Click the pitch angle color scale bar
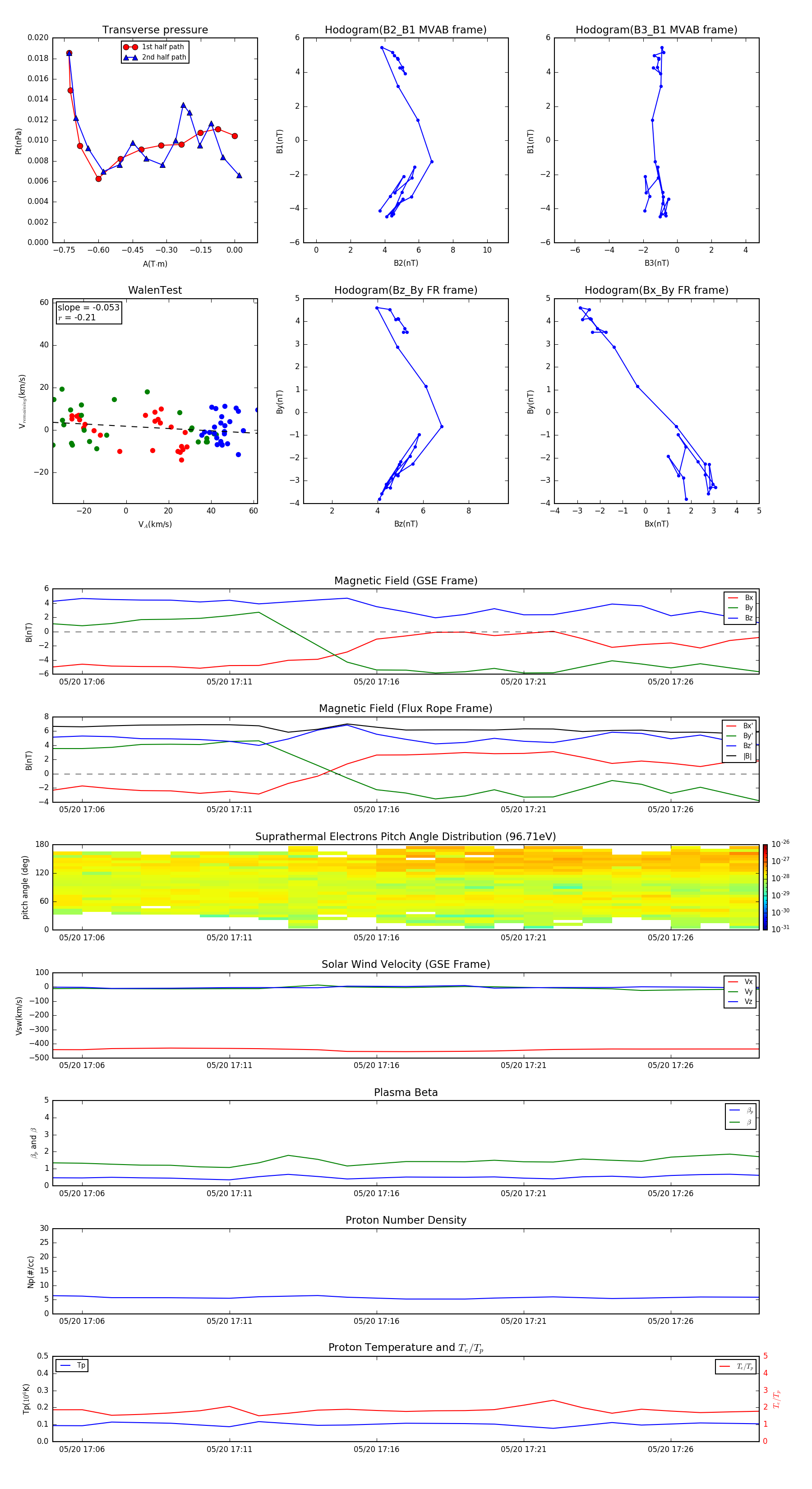 tap(765, 887)
